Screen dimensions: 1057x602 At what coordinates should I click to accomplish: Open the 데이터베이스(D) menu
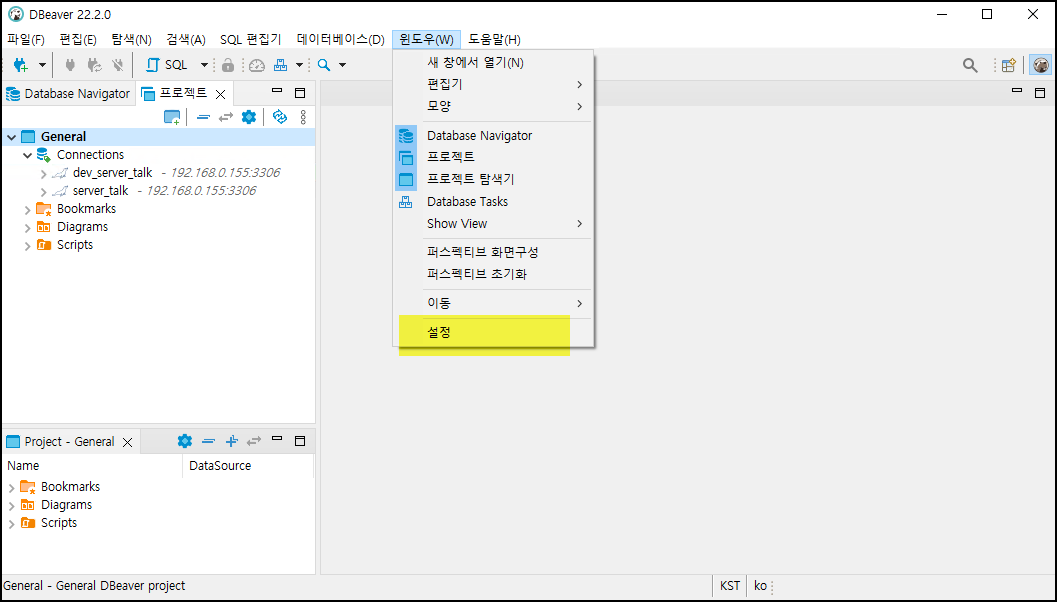tap(340, 40)
